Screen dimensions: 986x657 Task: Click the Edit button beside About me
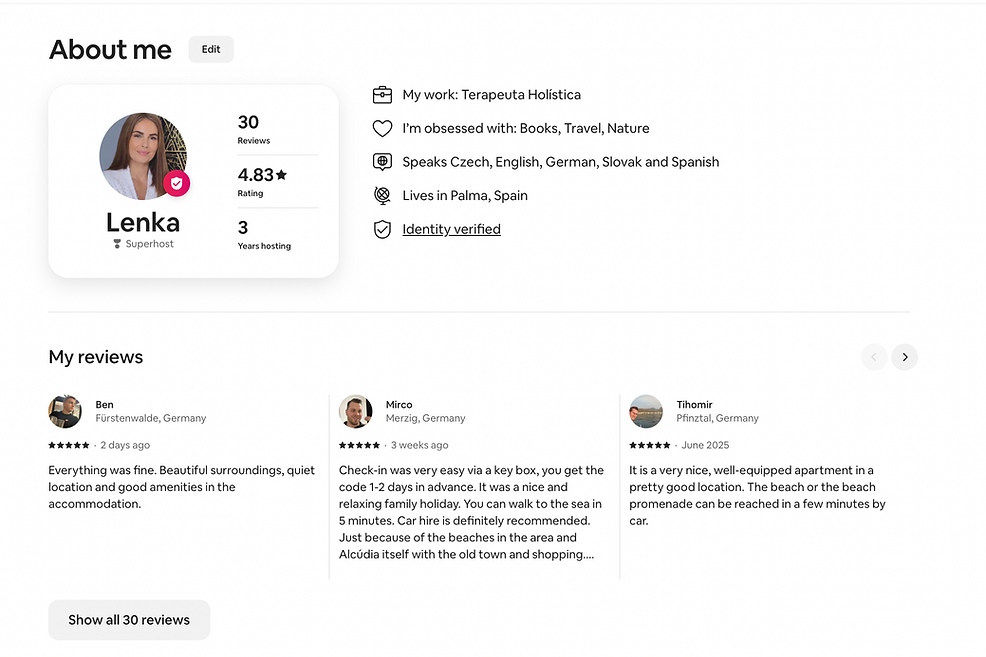pos(211,49)
